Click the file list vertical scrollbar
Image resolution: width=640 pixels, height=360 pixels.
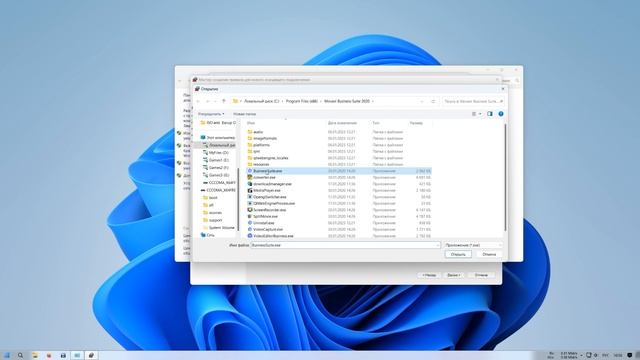505,178
